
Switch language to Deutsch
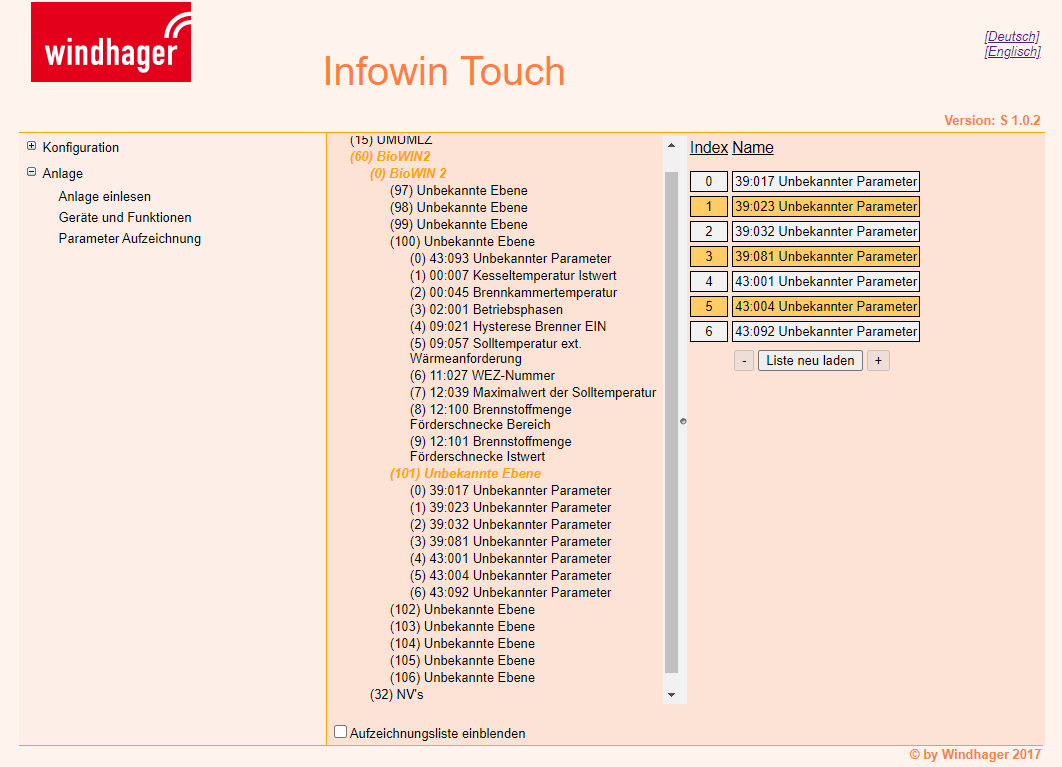[1012, 36]
